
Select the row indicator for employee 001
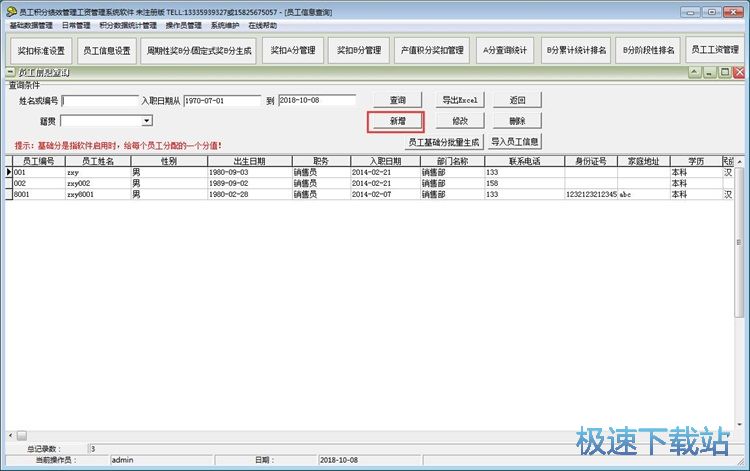tap(9, 172)
